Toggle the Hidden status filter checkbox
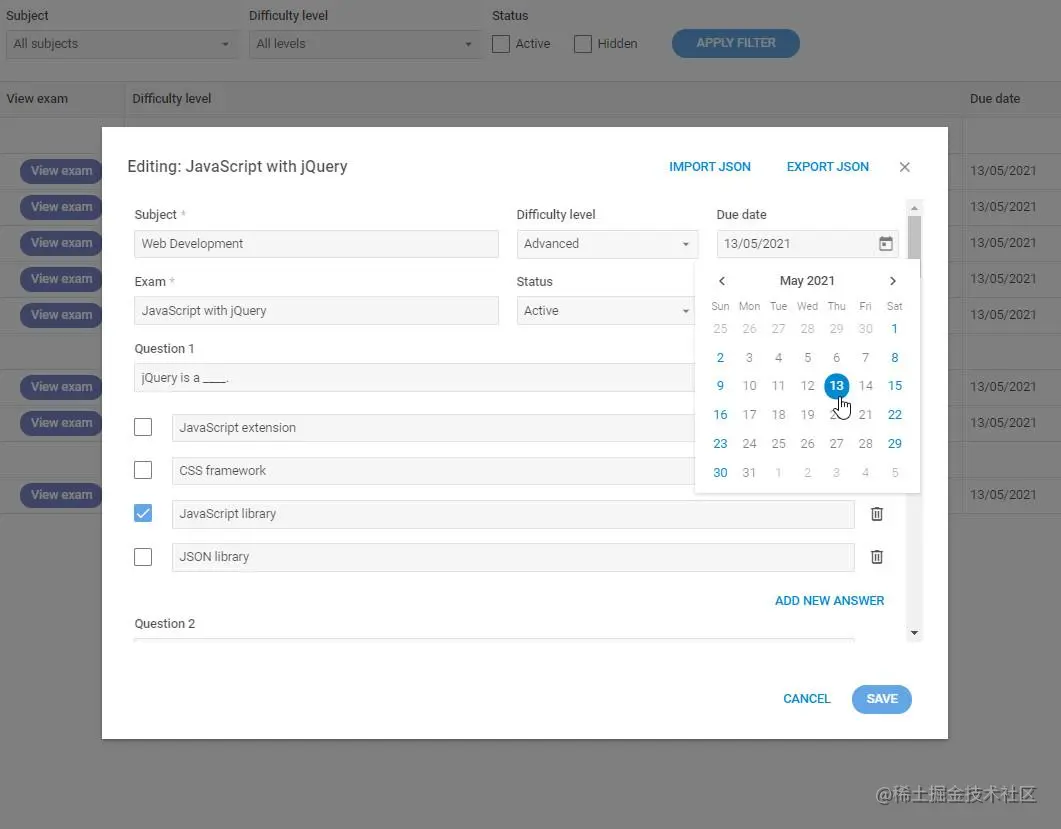This screenshot has width=1061, height=829. click(x=583, y=44)
